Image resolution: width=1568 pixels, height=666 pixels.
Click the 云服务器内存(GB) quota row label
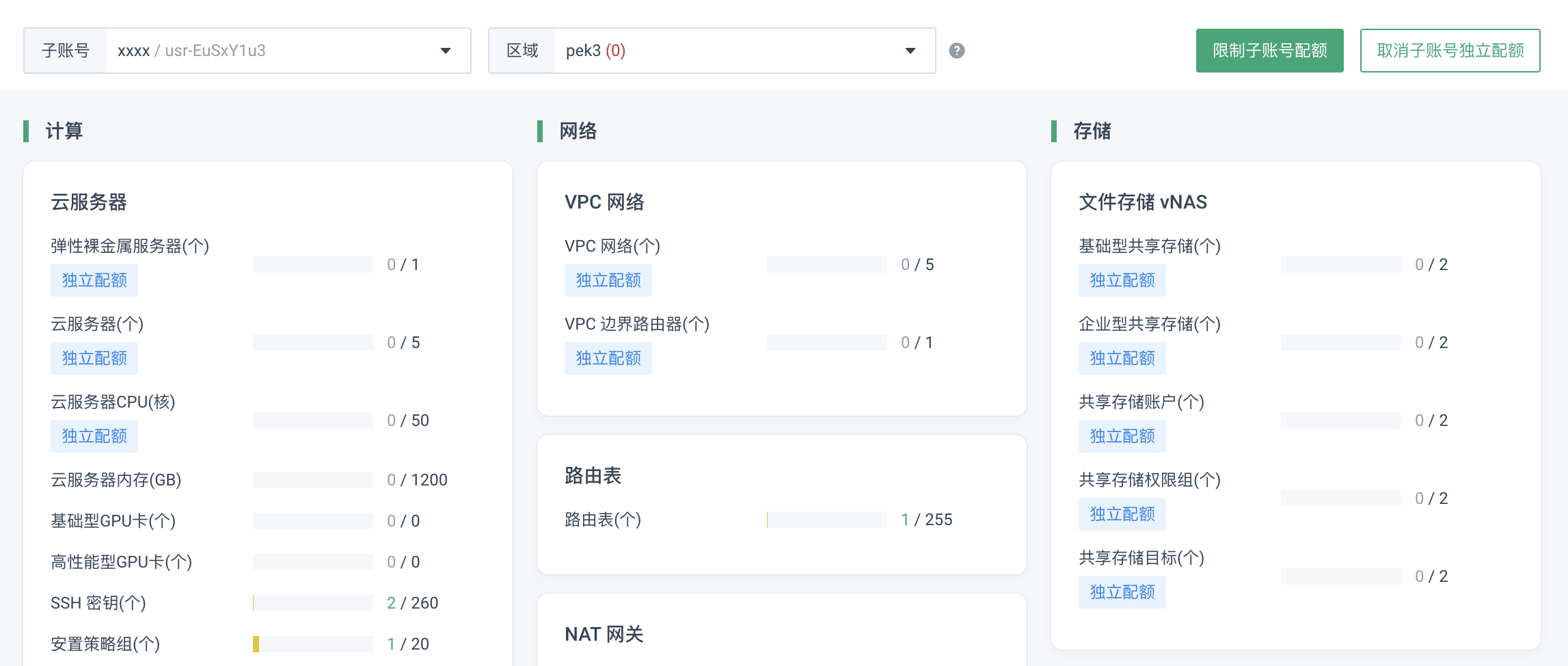point(116,480)
